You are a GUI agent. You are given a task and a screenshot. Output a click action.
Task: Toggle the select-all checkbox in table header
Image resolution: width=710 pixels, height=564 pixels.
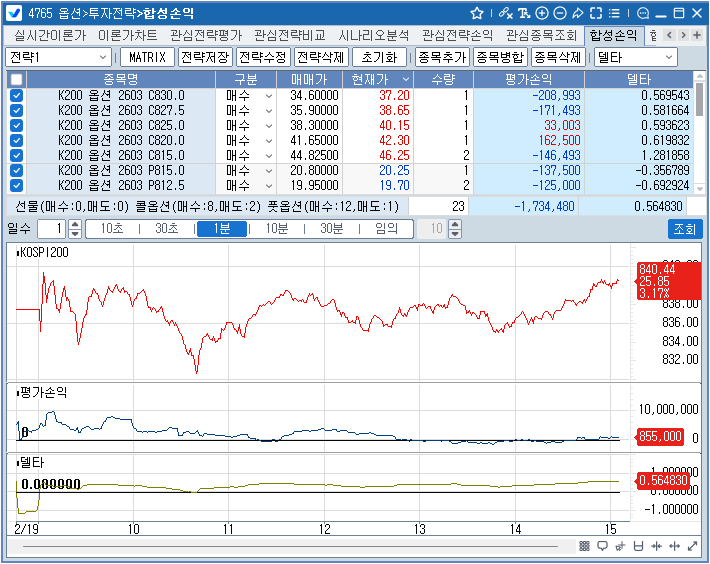16,79
